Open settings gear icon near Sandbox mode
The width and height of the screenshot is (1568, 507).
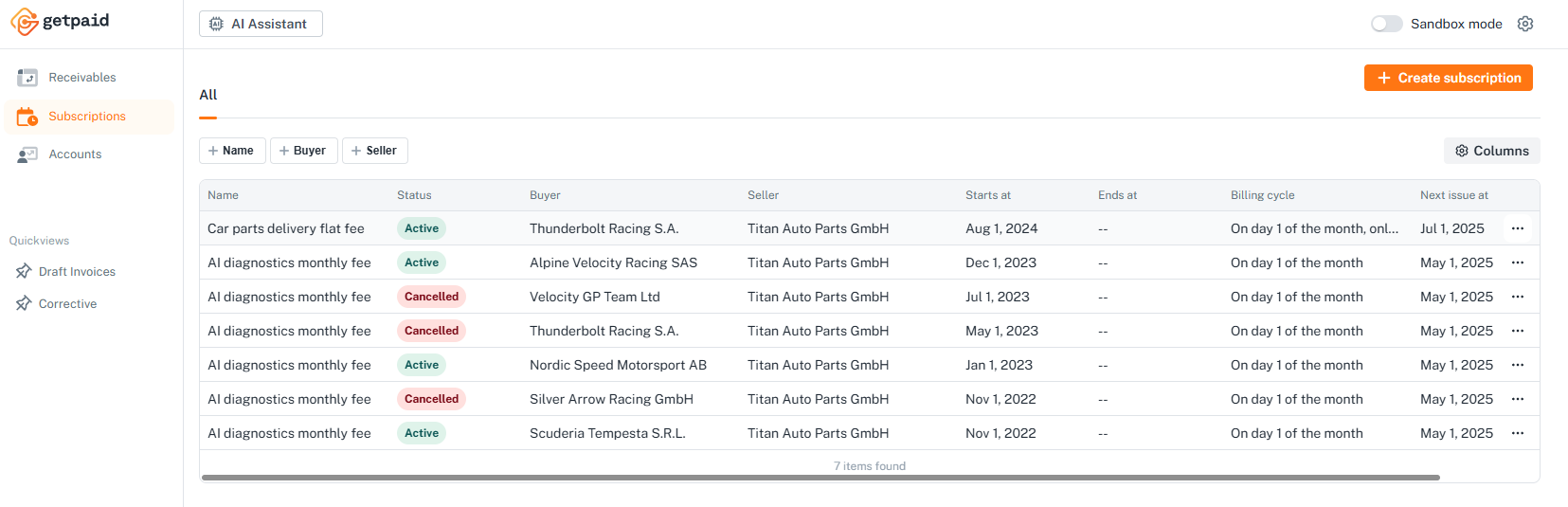(x=1524, y=24)
